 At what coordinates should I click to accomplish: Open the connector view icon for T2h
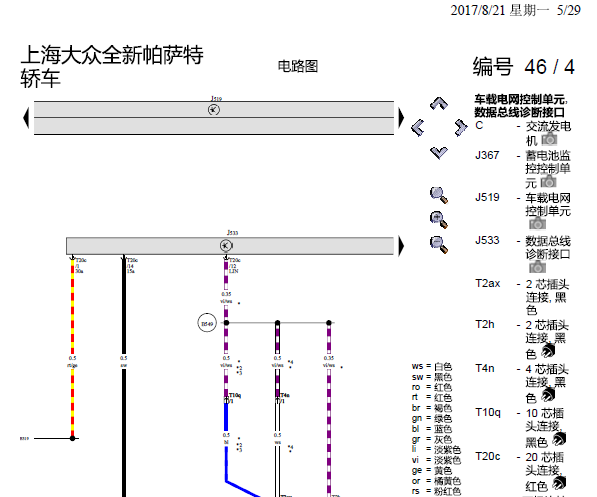coord(548,350)
